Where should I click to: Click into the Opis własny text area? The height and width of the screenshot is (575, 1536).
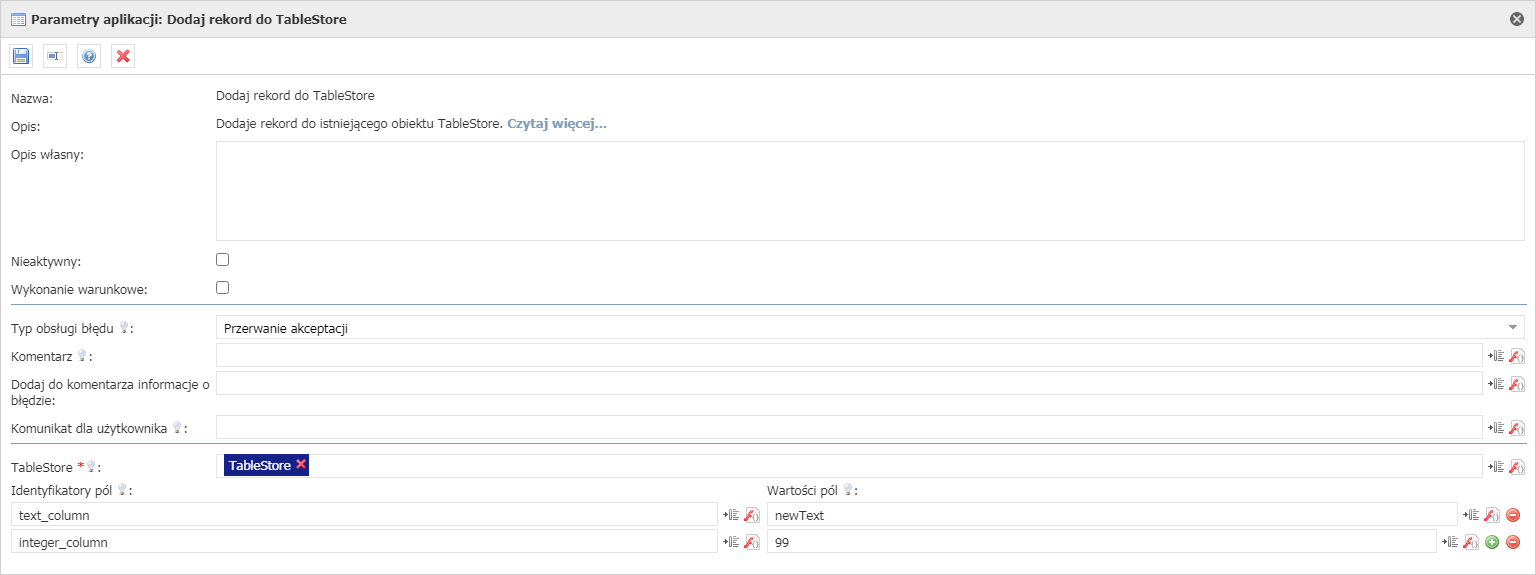[x=870, y=191]
